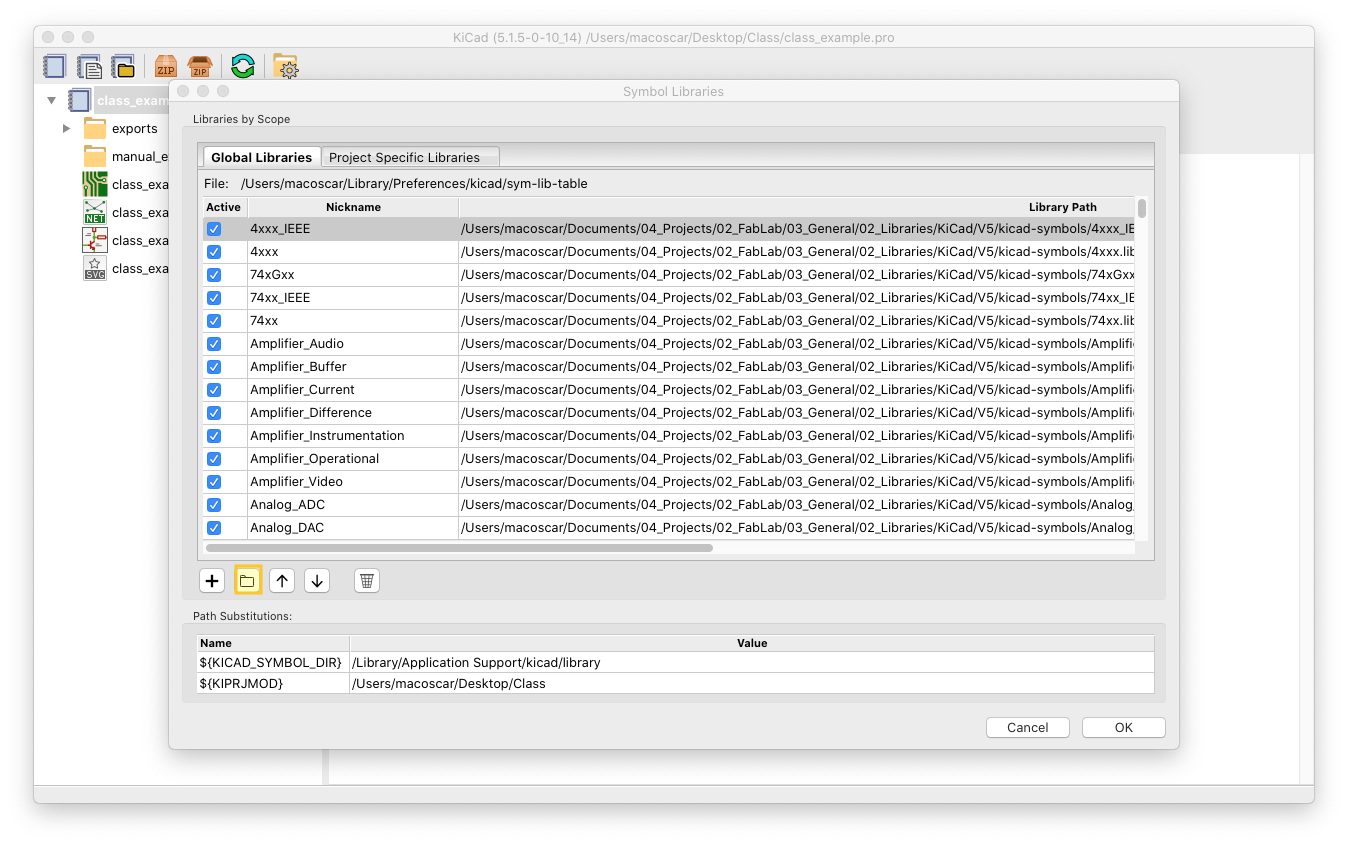Expand the exports folder in project tree
Screen dimensions: 1348x845
tap(66, 128)
